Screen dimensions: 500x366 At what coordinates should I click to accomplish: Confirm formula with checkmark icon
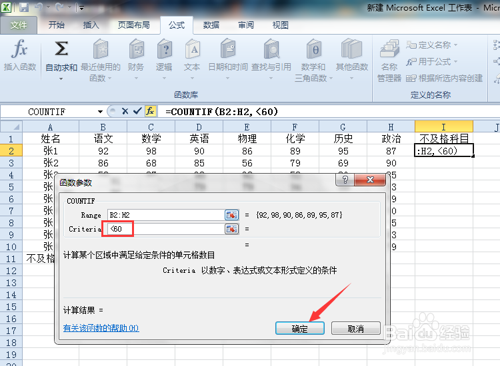coord(137,111)
